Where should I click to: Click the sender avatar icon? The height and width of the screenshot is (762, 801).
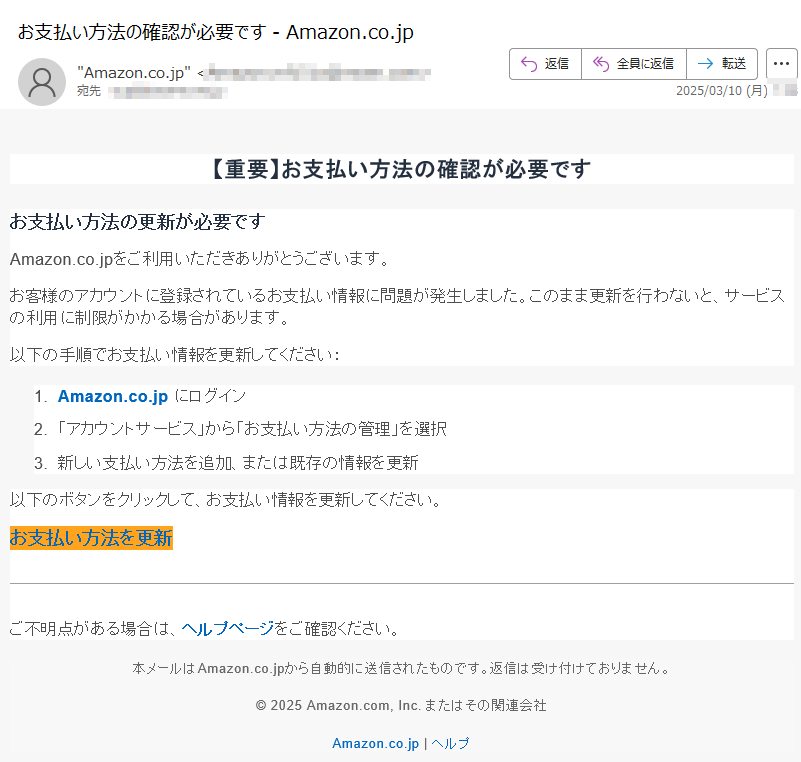tap(42, 82)
